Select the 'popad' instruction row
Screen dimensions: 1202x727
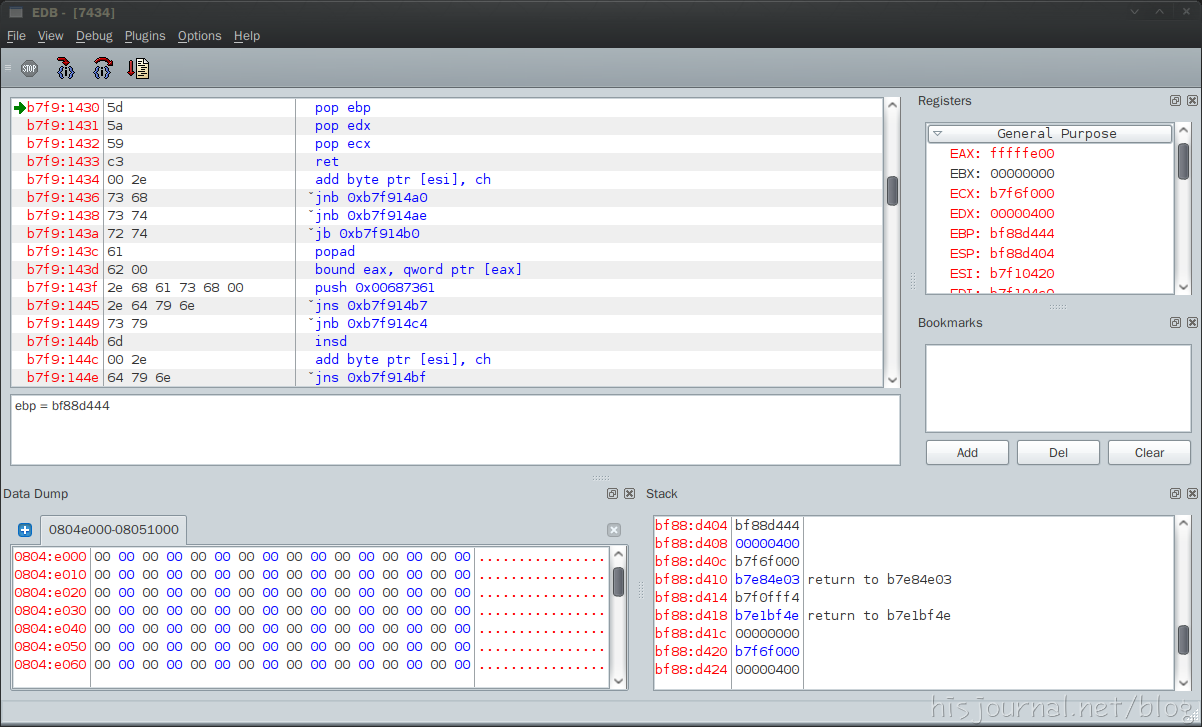(447, 252)
